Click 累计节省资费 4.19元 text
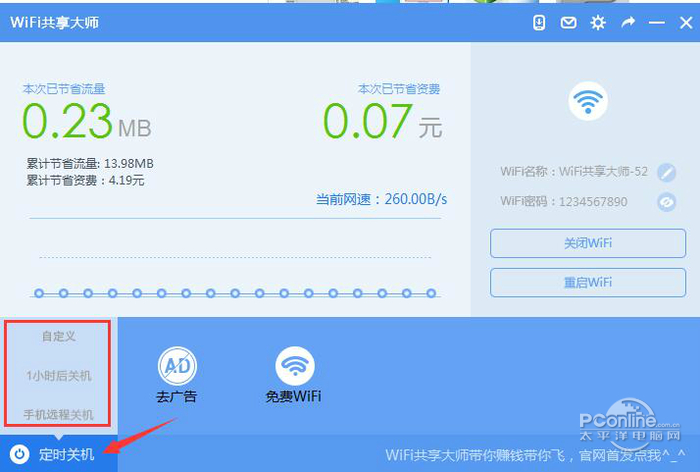The image size is (700, 472). [x=85, y=180]
